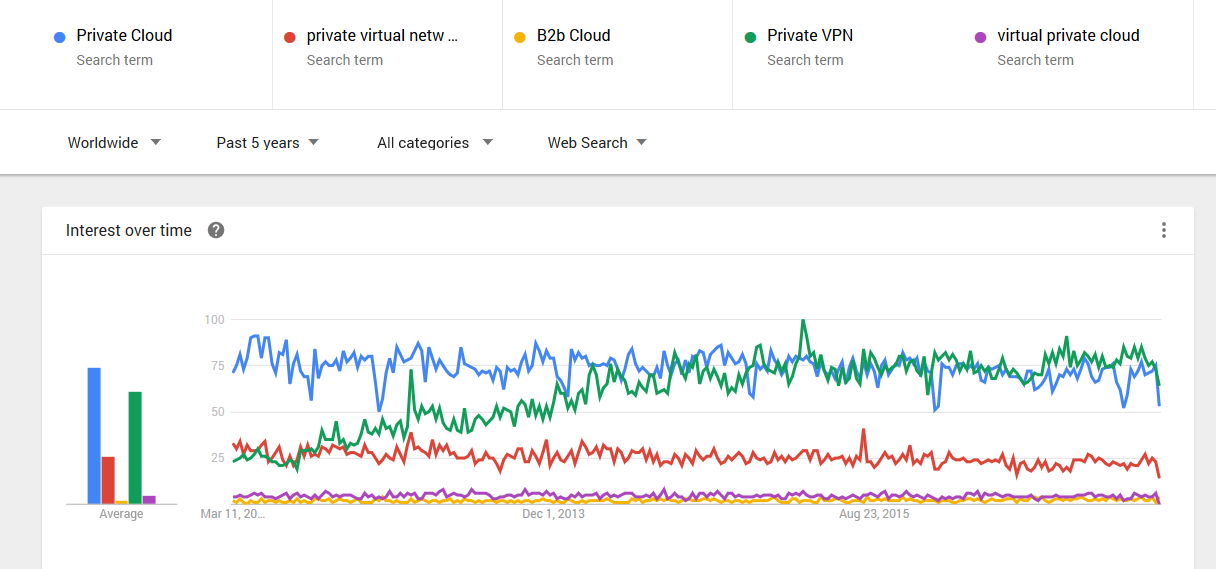Viewport: 1216px width, 569px height.
Task: Open the All categories dropdown
Action: tap(435, 142)
